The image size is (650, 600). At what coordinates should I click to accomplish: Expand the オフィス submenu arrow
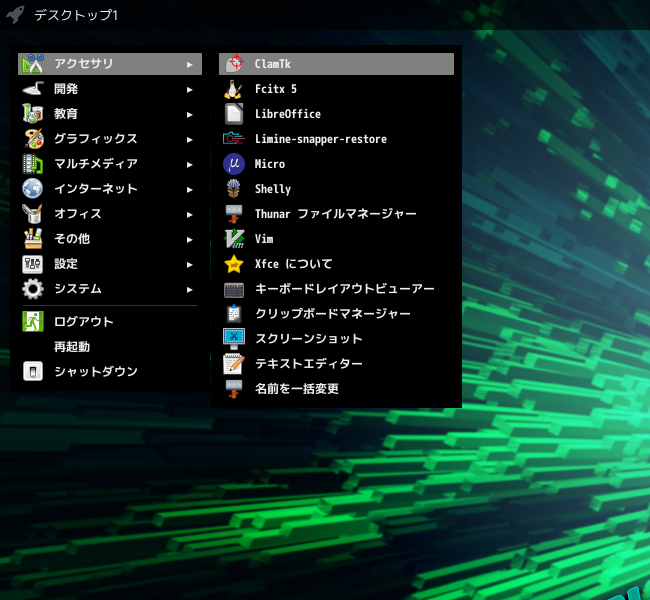tap(190, 214)
